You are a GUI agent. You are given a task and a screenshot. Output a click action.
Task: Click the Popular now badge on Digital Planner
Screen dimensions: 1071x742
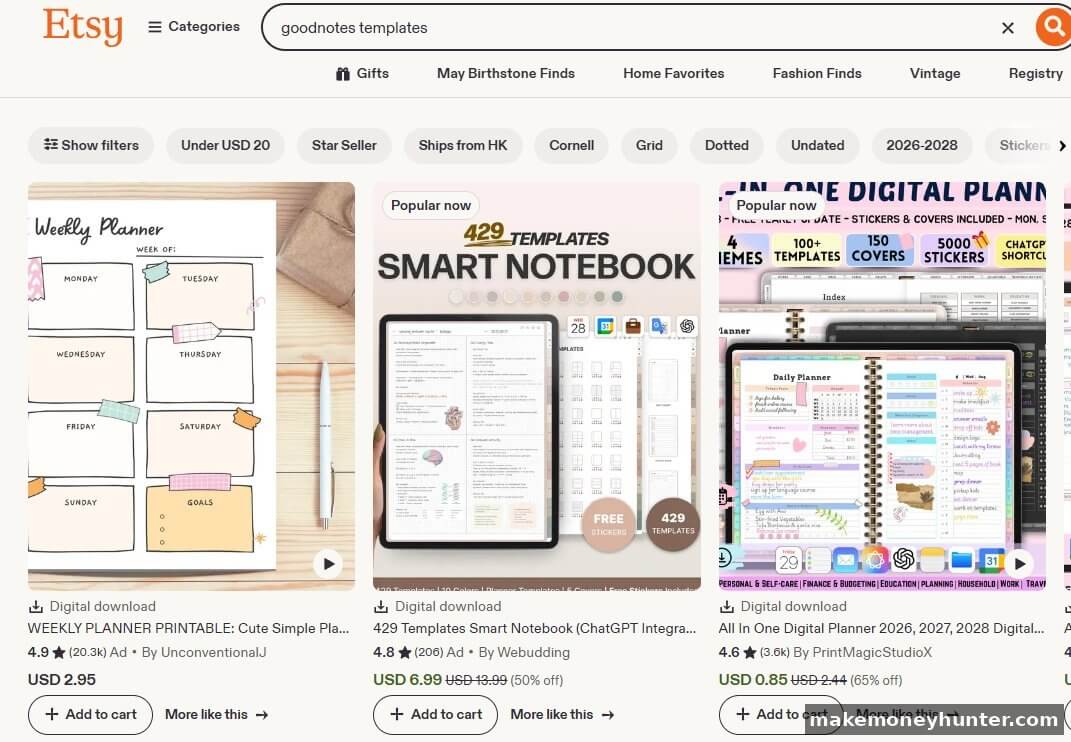777,205
